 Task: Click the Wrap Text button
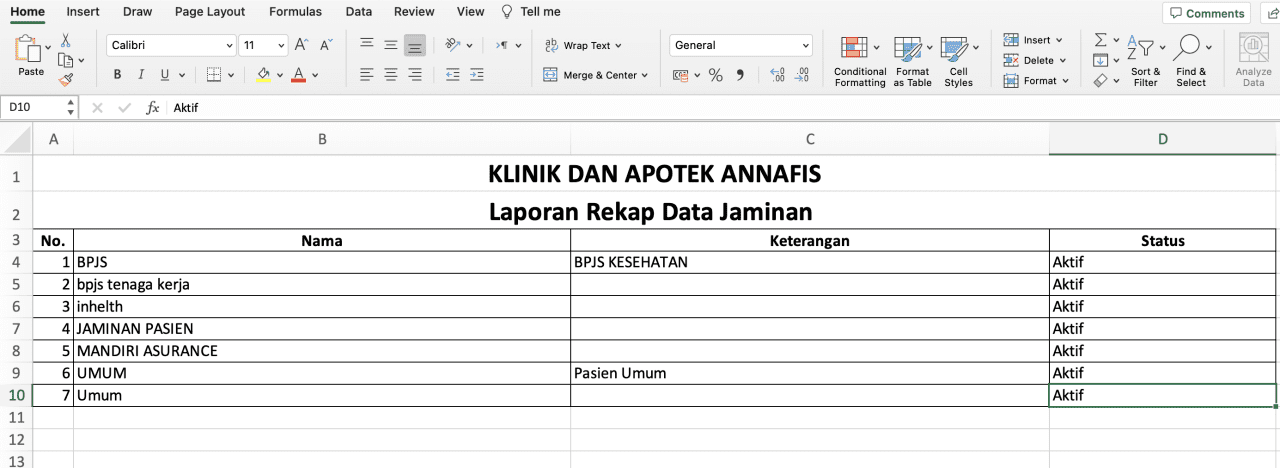(x=585, y=45)
